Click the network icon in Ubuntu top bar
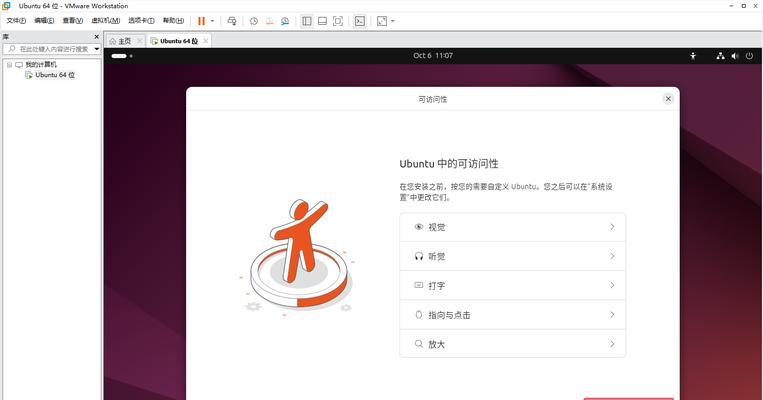The width and height of the screenshot is (763, 400). (x=720, y=56)
